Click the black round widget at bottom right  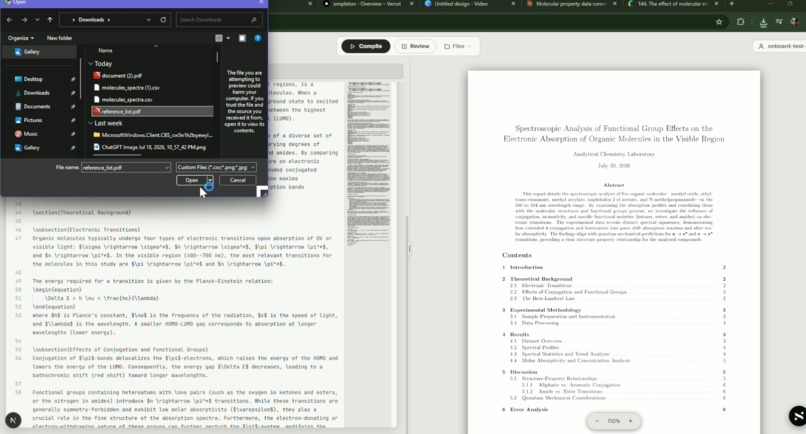[797, 415]
